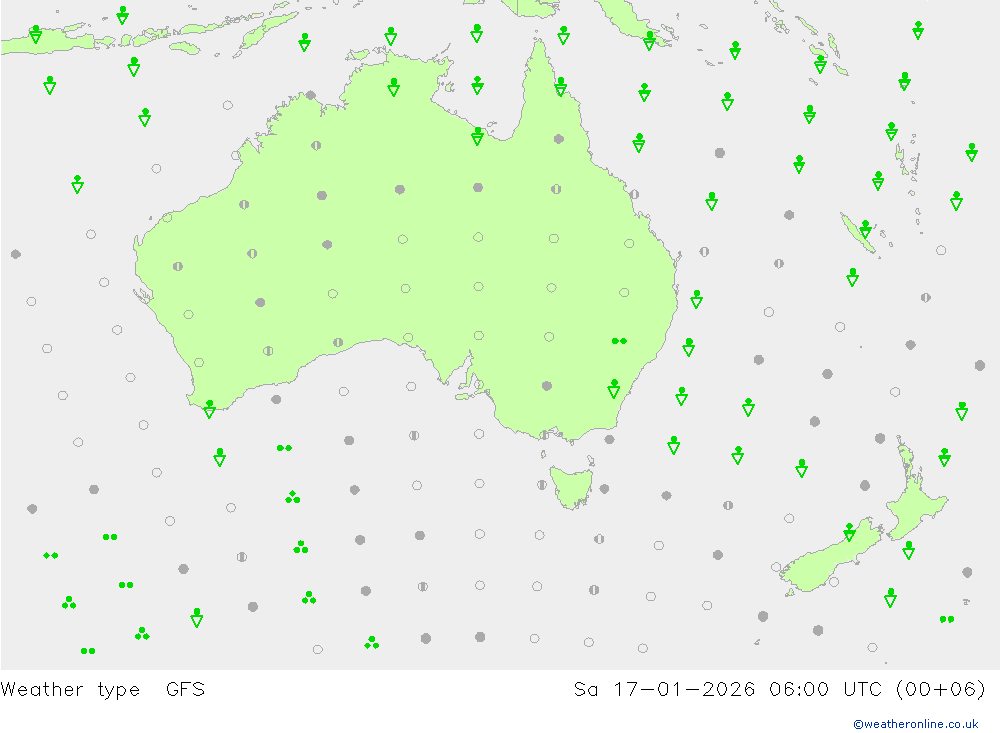The image size is (1000, 733).
Task: Click the shower symbol on Australia's southwest tip
Action: pos(209,409)
